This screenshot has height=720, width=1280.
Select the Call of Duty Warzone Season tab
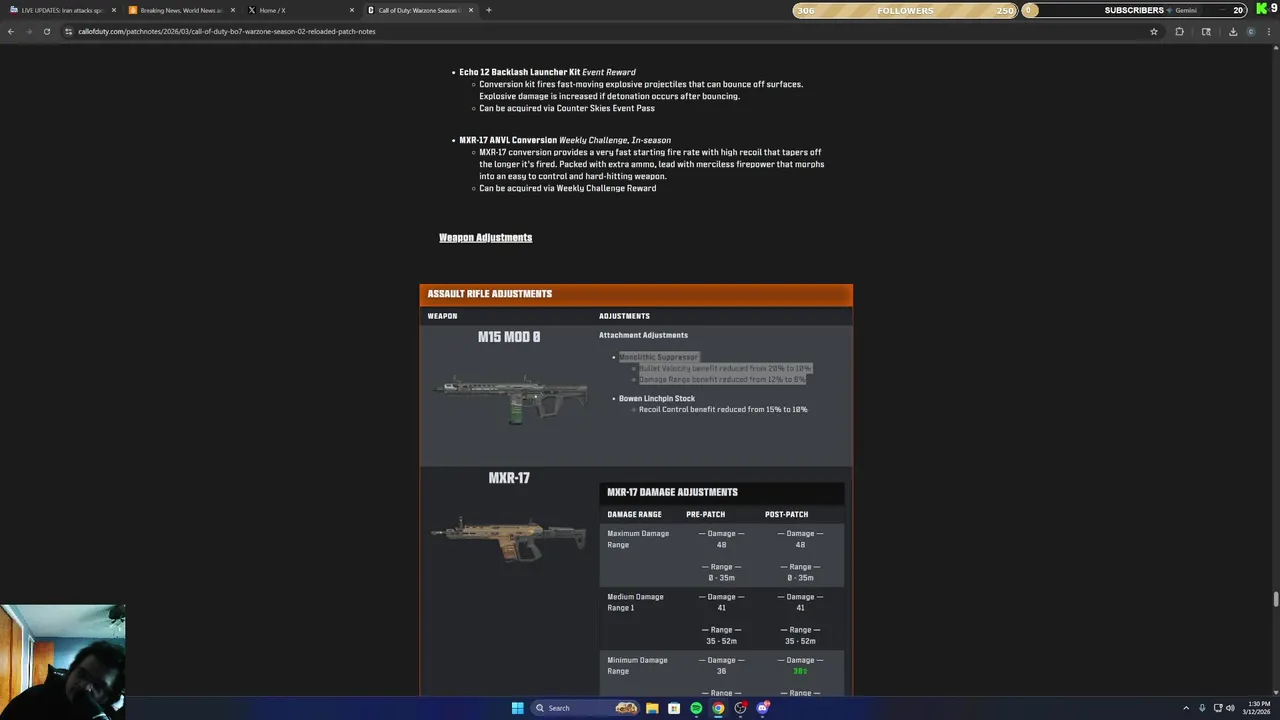(x=418, y=10)
